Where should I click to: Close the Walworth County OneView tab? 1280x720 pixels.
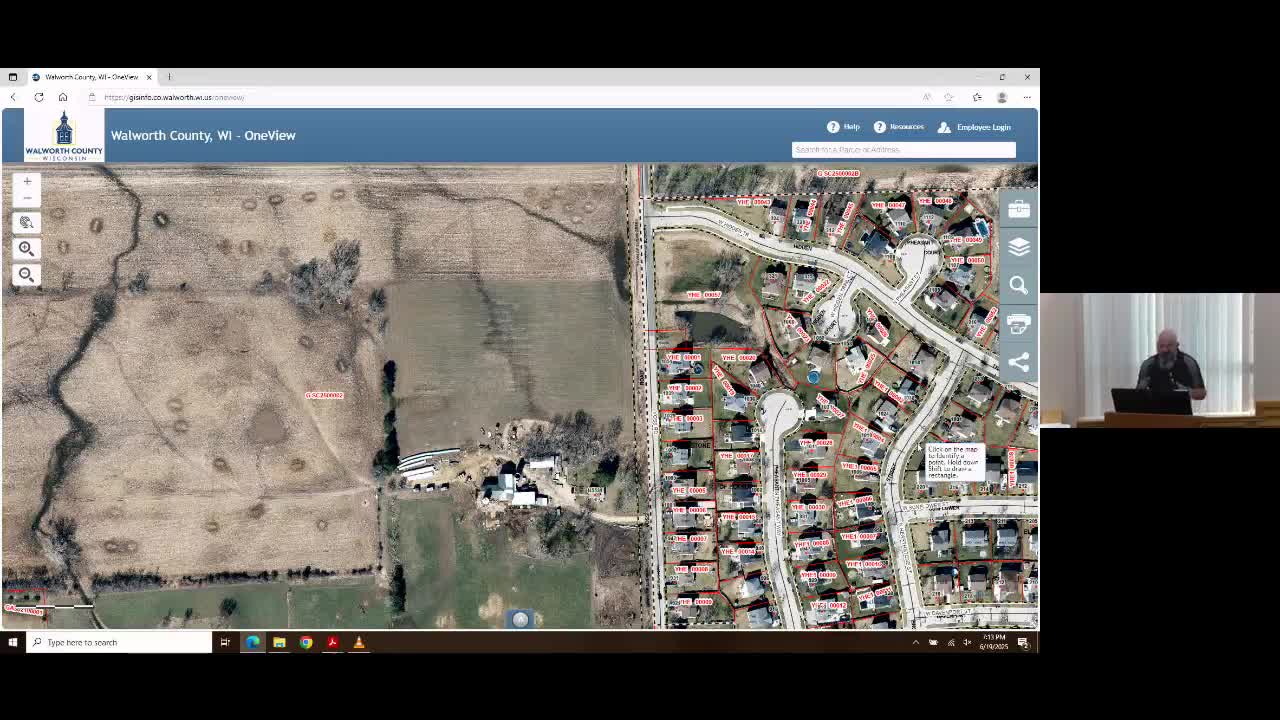(x=149, y=77)
